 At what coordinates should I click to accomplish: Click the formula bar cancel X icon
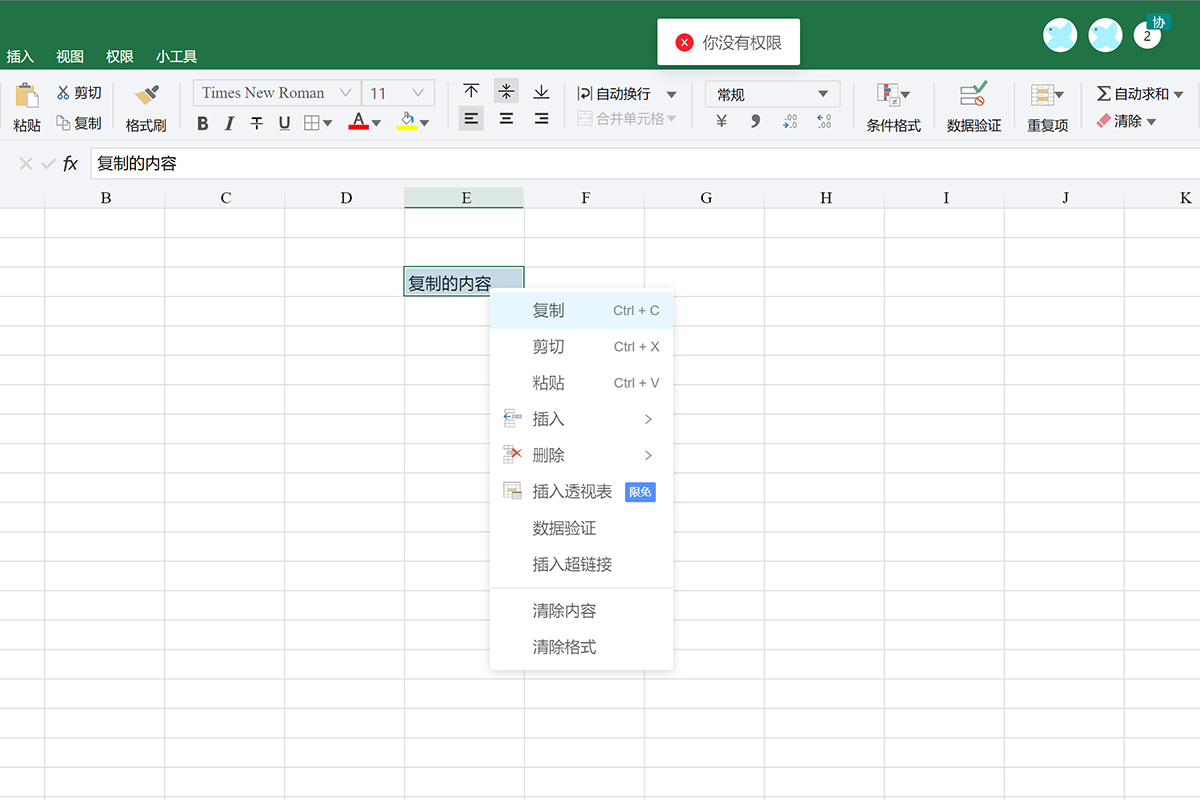coord(26,164)
